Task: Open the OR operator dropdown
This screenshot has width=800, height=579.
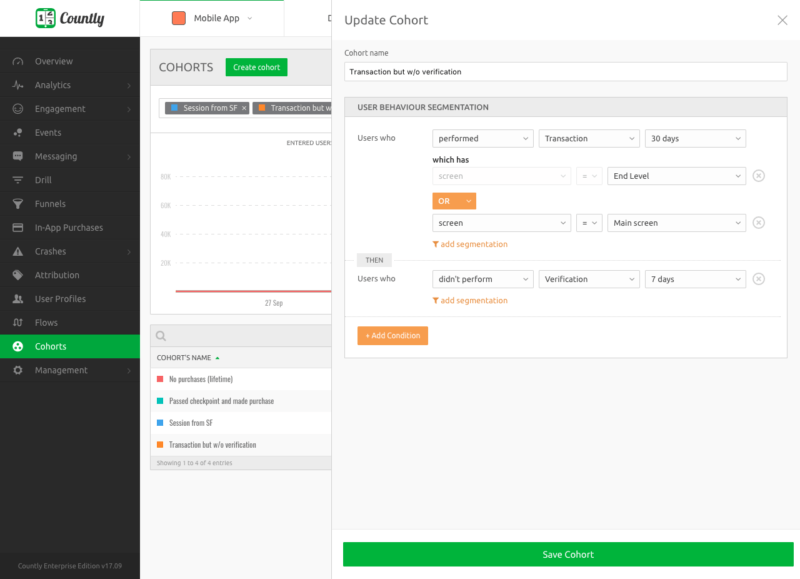Action: point(454,201)
